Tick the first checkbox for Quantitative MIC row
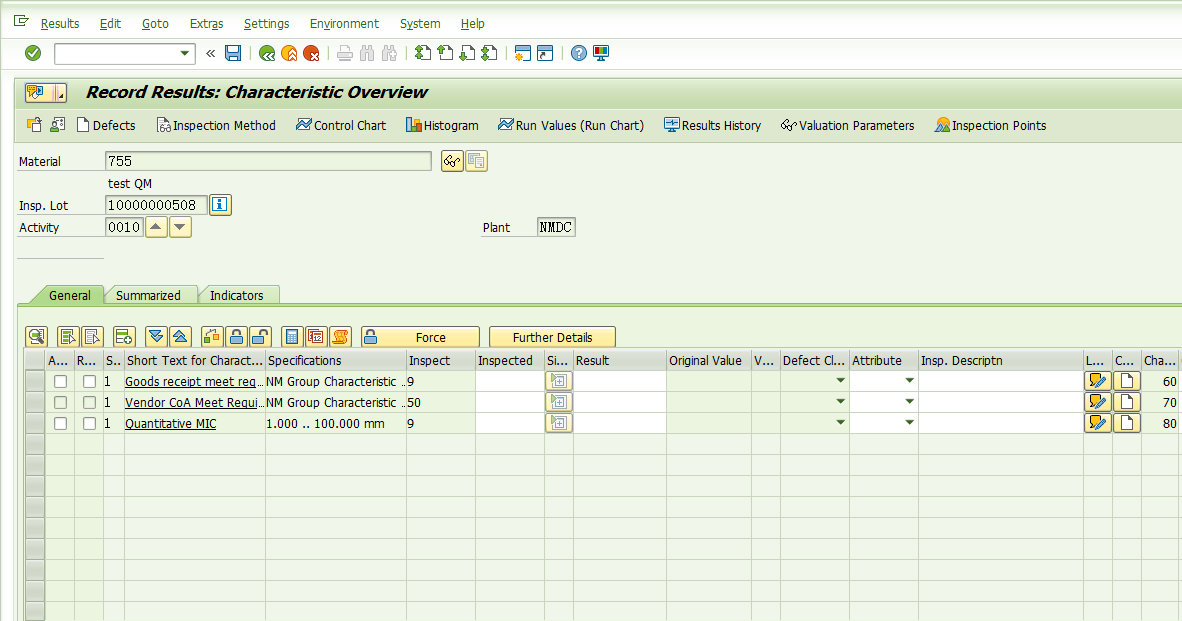Screen dimensions: 1182x621 click(61, 423)
